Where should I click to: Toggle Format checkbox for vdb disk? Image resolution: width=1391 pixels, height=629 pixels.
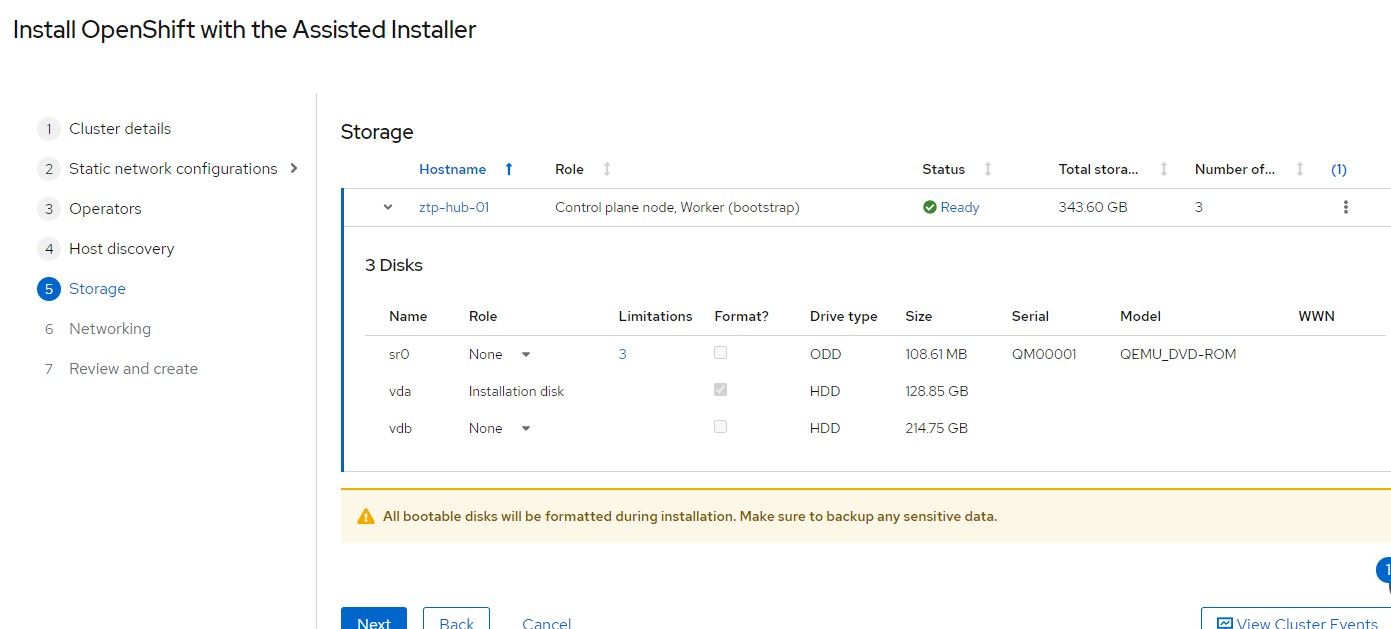point(721,427)
